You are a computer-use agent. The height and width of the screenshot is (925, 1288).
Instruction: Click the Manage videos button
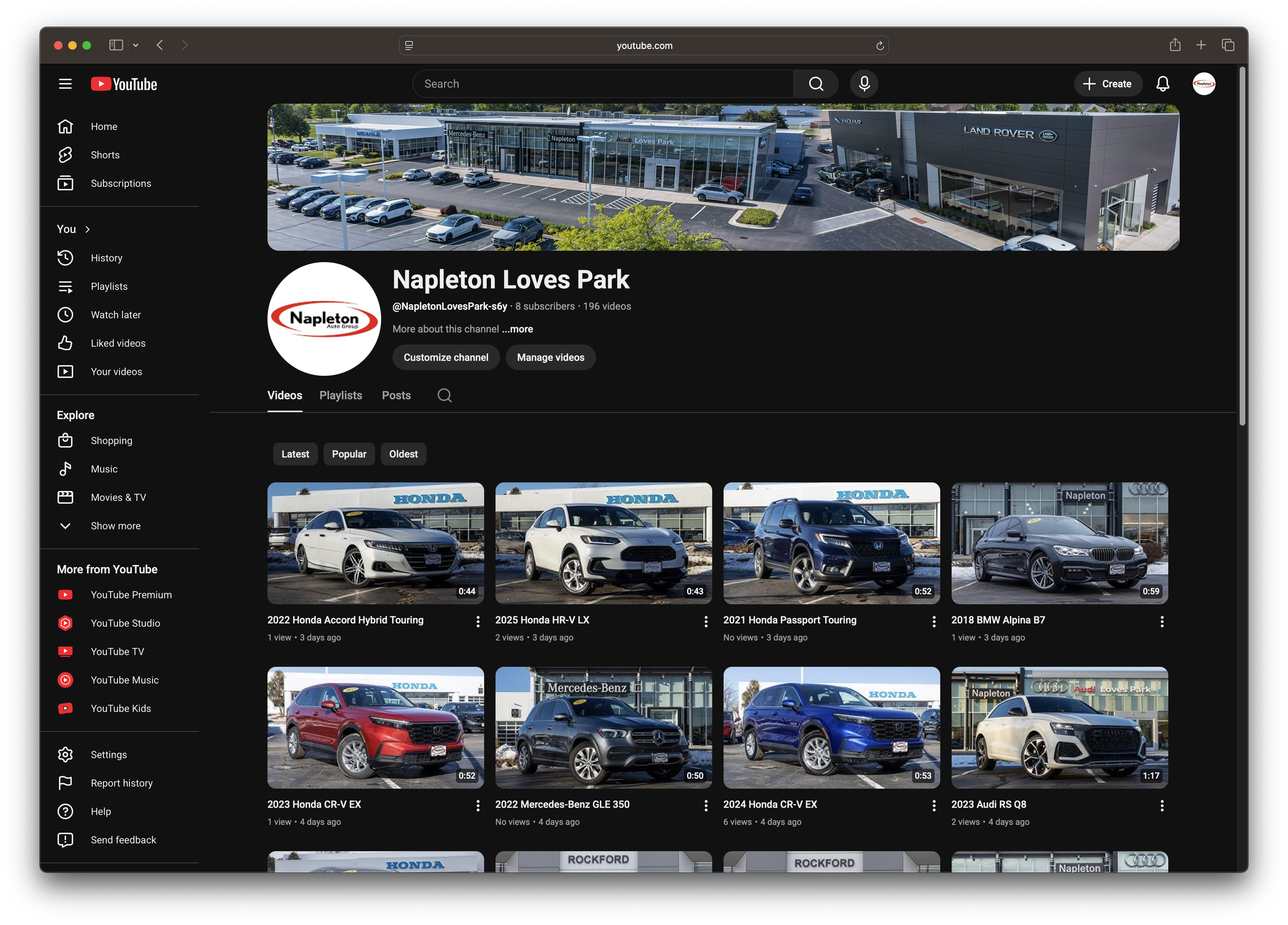(x=550, y=358)
